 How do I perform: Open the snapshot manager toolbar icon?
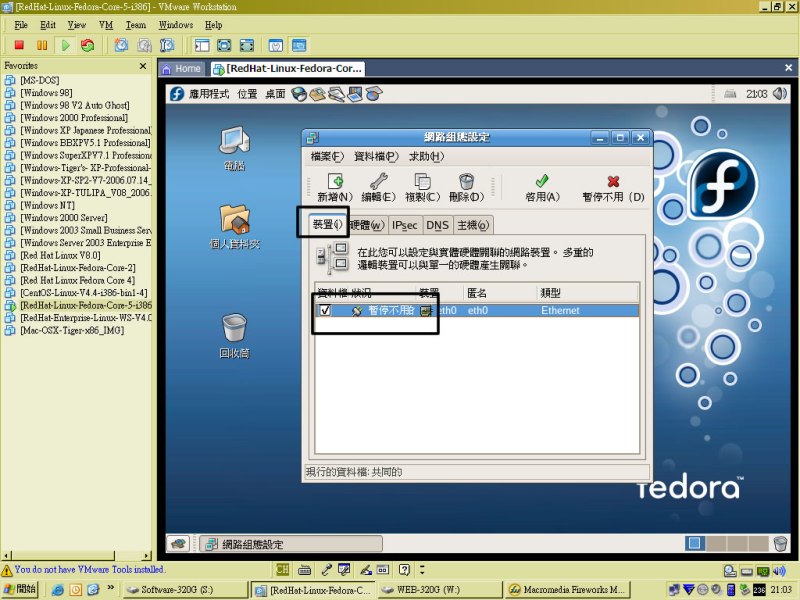[167, 45]
